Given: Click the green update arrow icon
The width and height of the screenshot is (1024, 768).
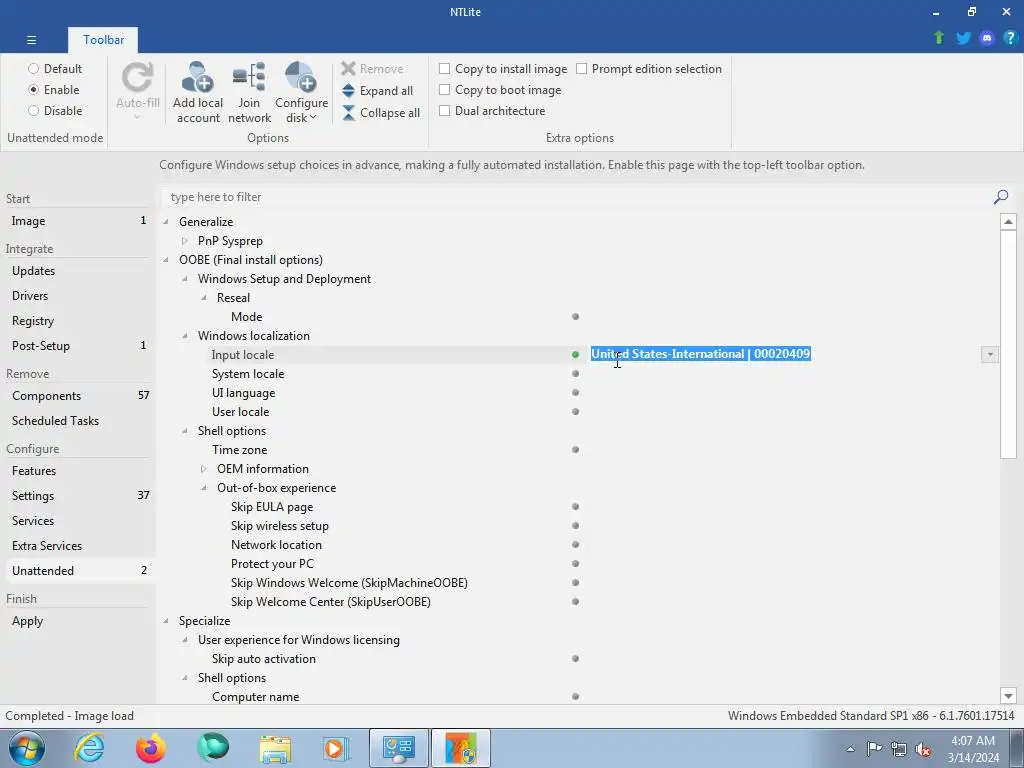Looking at the screenshot, I should click(x=939, y=38).
